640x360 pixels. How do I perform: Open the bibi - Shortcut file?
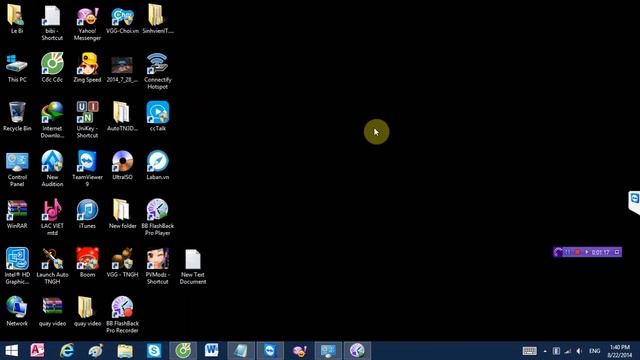pos(52,22)
